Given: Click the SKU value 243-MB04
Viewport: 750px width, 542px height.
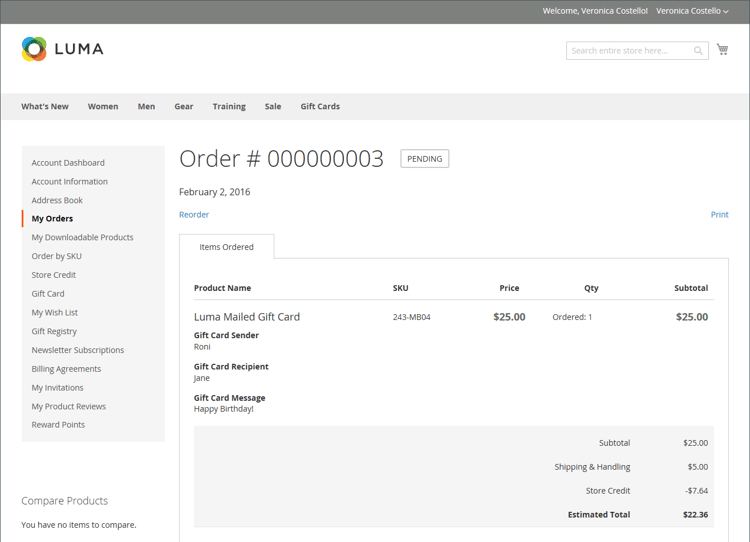Looking at the screenshot, I should 411,317.
